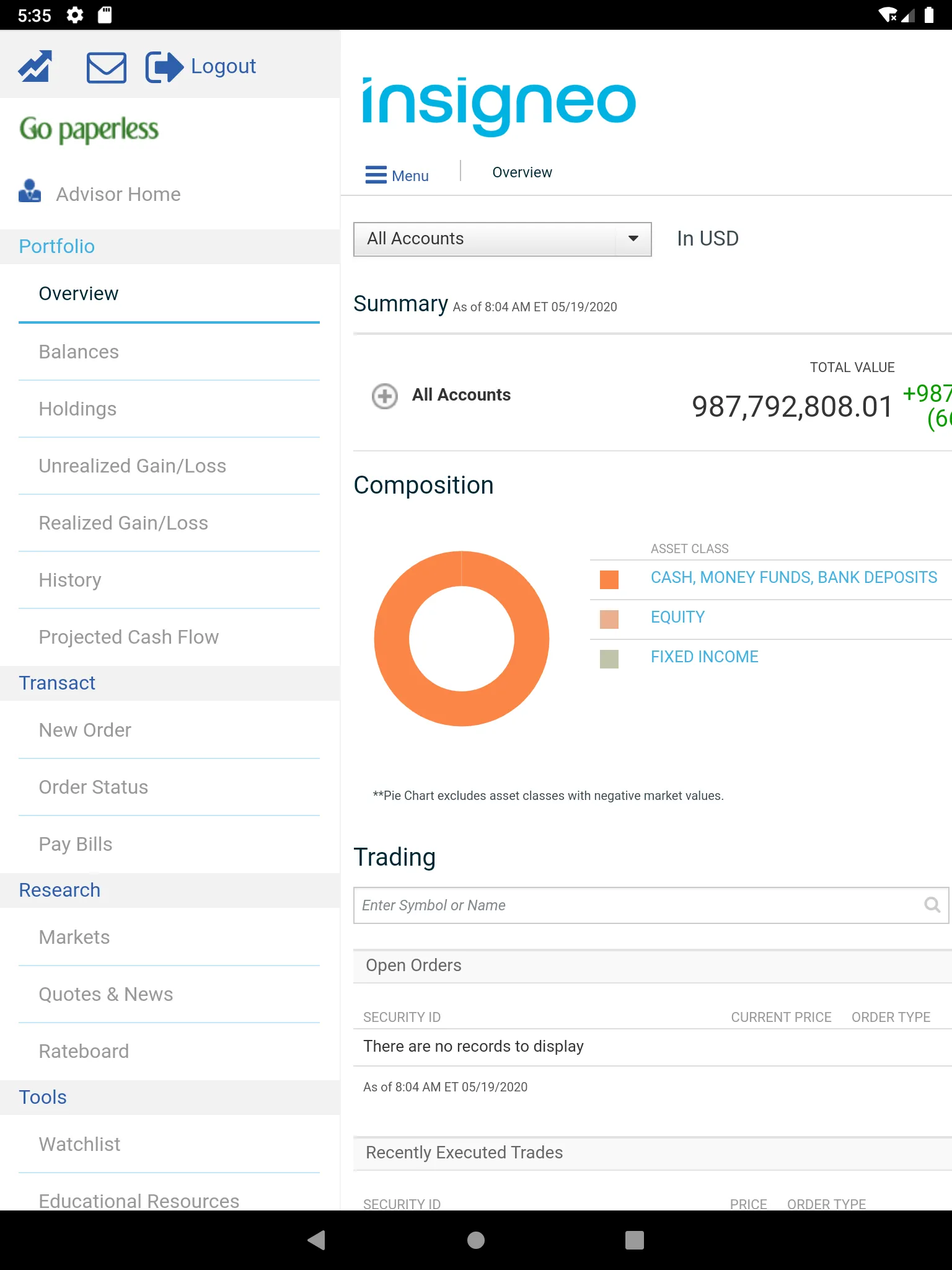Click the peach Equity swatch
952x1270 pixels.
coord(609,619)
